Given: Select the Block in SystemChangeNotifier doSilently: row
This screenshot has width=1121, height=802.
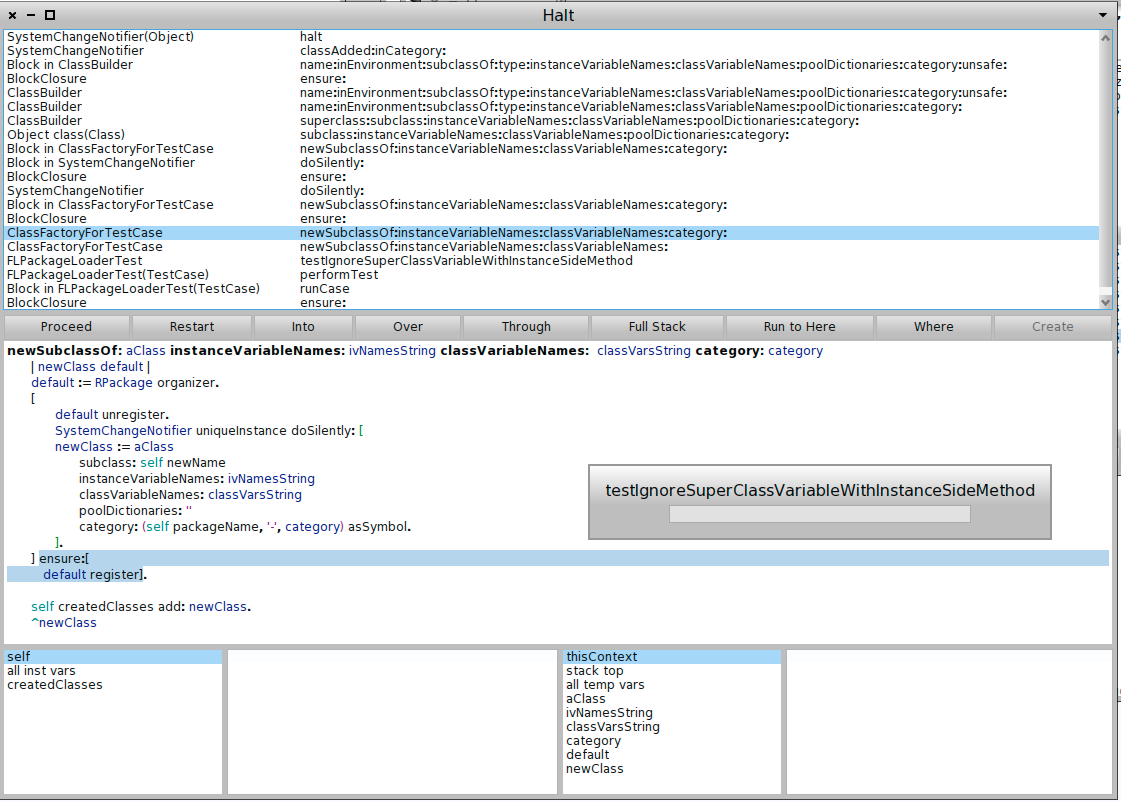Looking at the screenshot, I should pos(552,163).
